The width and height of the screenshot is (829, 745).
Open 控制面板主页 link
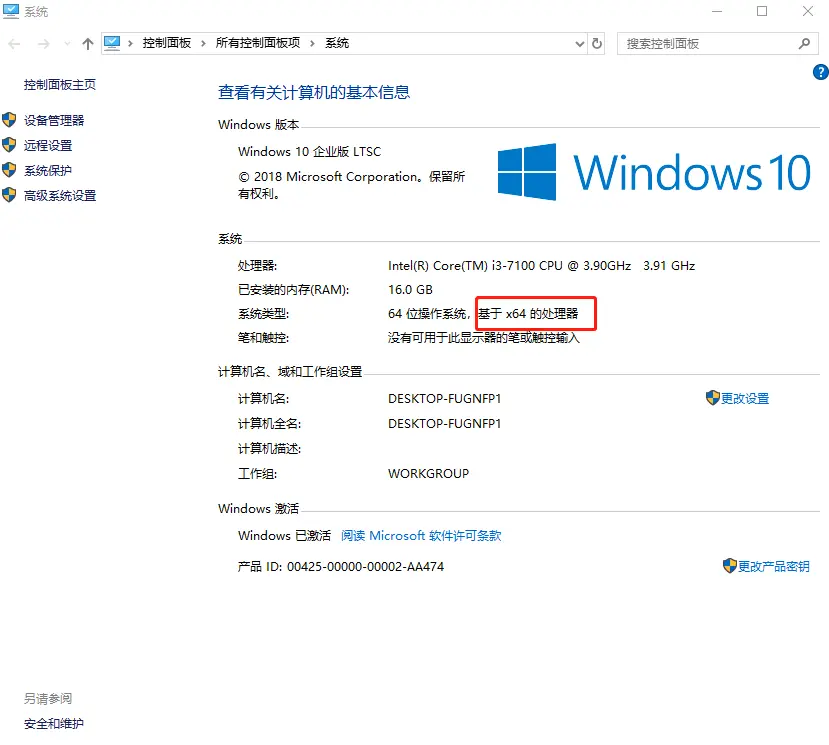[60, 85]
